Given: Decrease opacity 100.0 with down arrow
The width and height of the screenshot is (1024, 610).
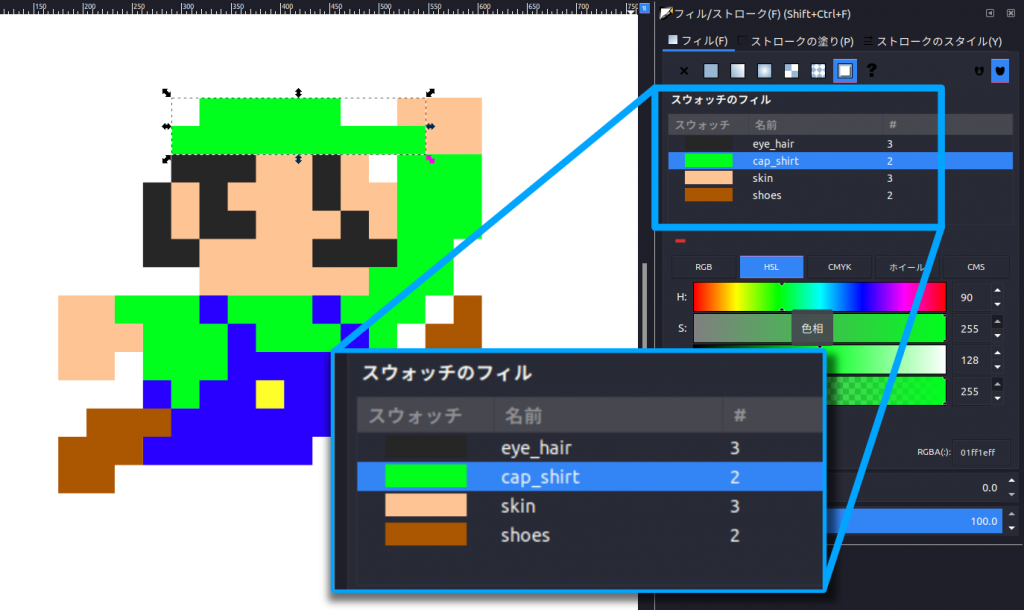Looking at the screenshot, I should click(x=1012, y=528).
